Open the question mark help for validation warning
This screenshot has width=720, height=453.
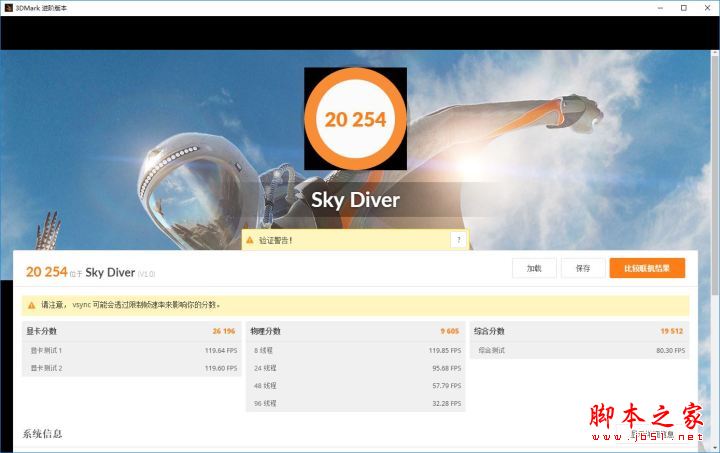458,240
